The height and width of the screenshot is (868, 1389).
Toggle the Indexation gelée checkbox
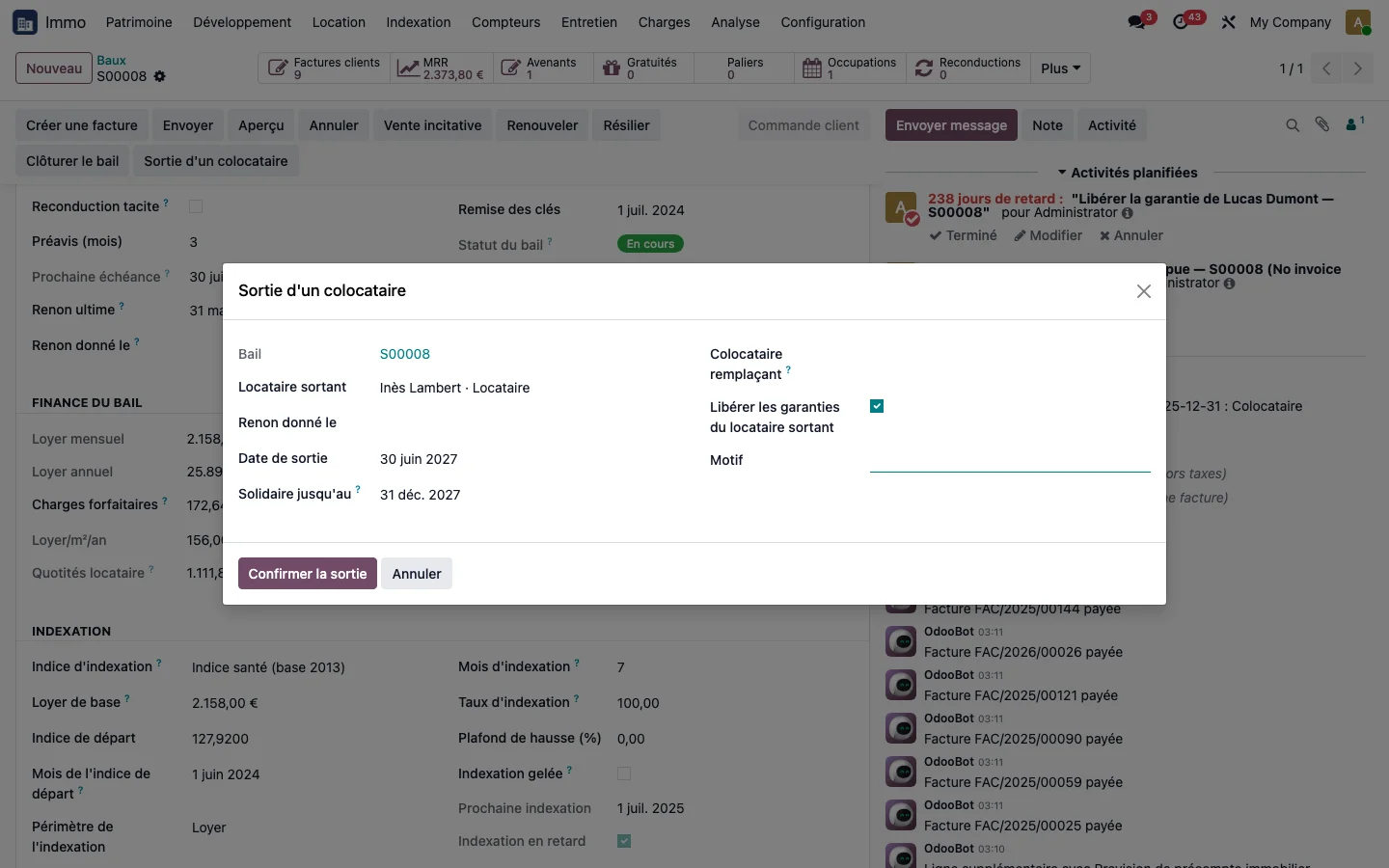(x=624, y=773)
